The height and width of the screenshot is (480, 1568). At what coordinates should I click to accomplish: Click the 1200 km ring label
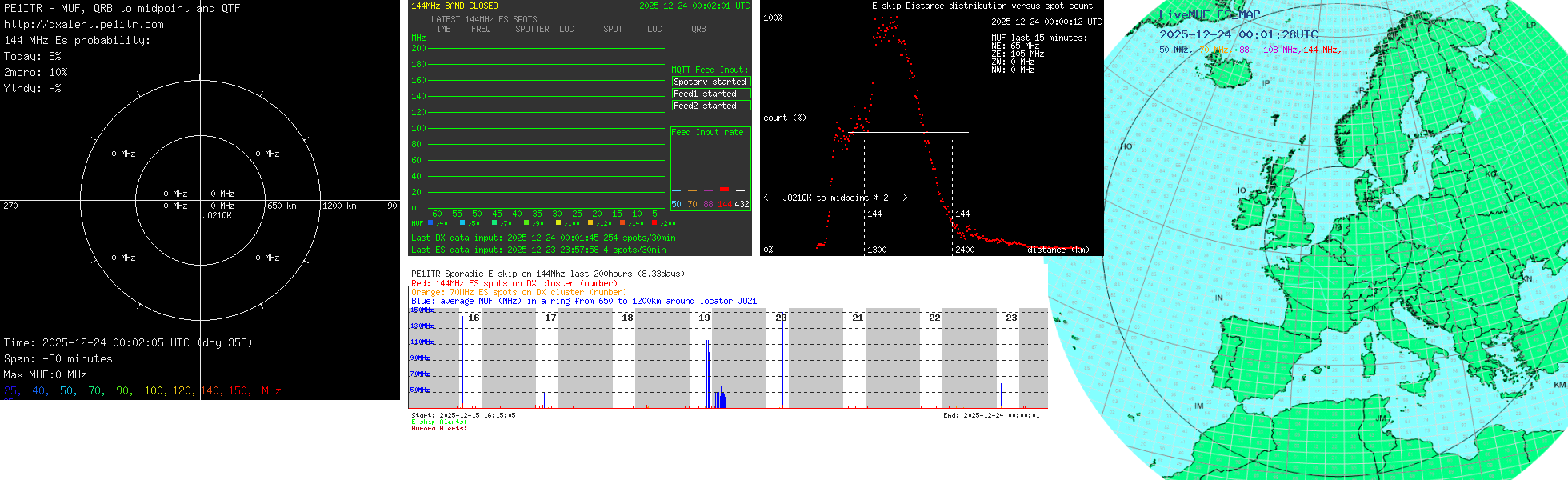click(339, 206)
